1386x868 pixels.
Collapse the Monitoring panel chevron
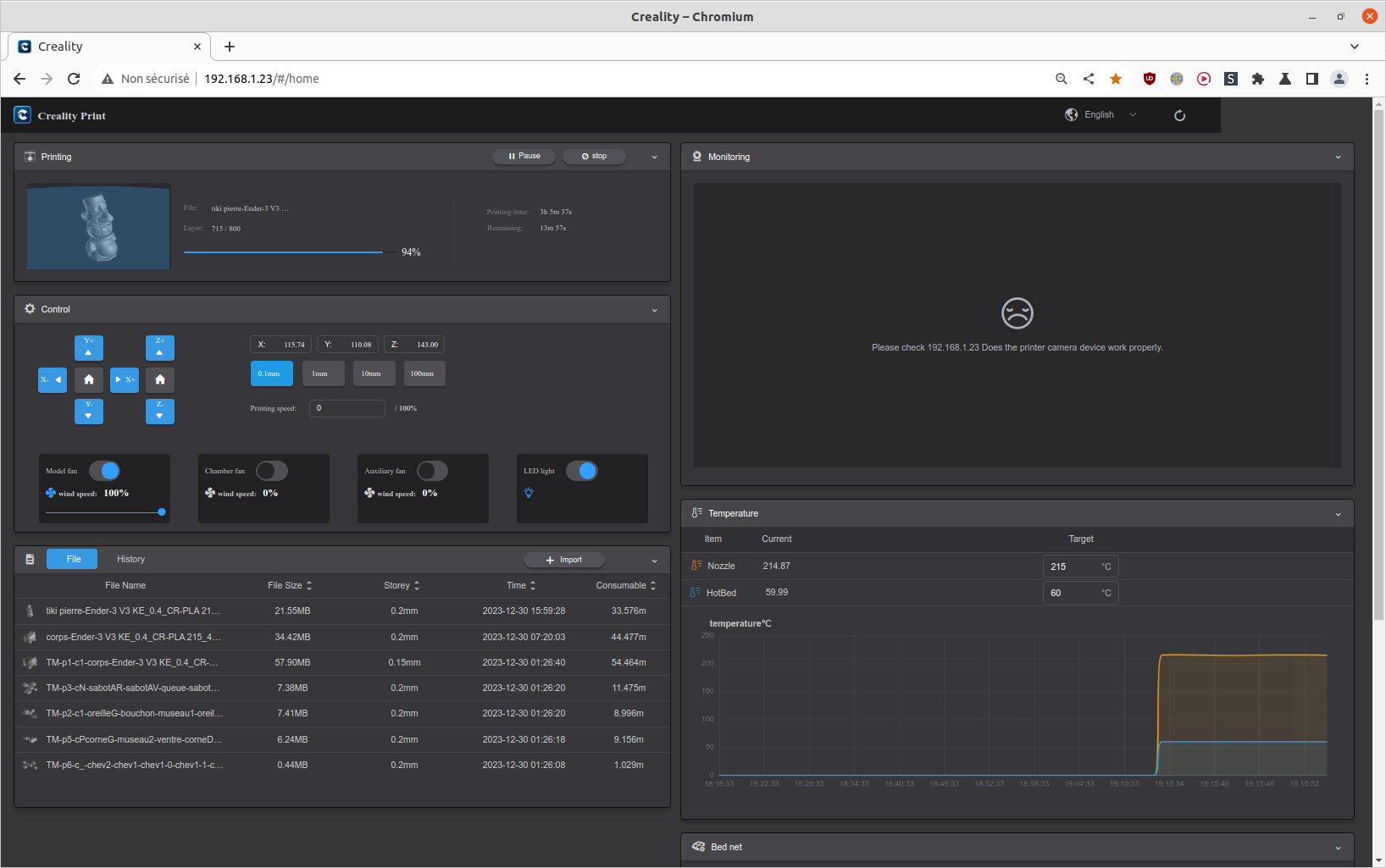pyautogui.click(x=1338, y=158)
